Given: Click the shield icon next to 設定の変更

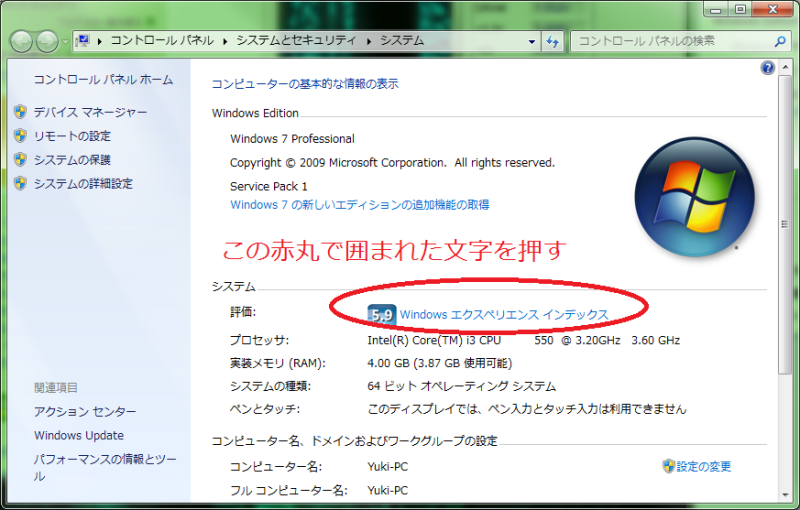Looking at the screenshot, I should tap(668, 466).
